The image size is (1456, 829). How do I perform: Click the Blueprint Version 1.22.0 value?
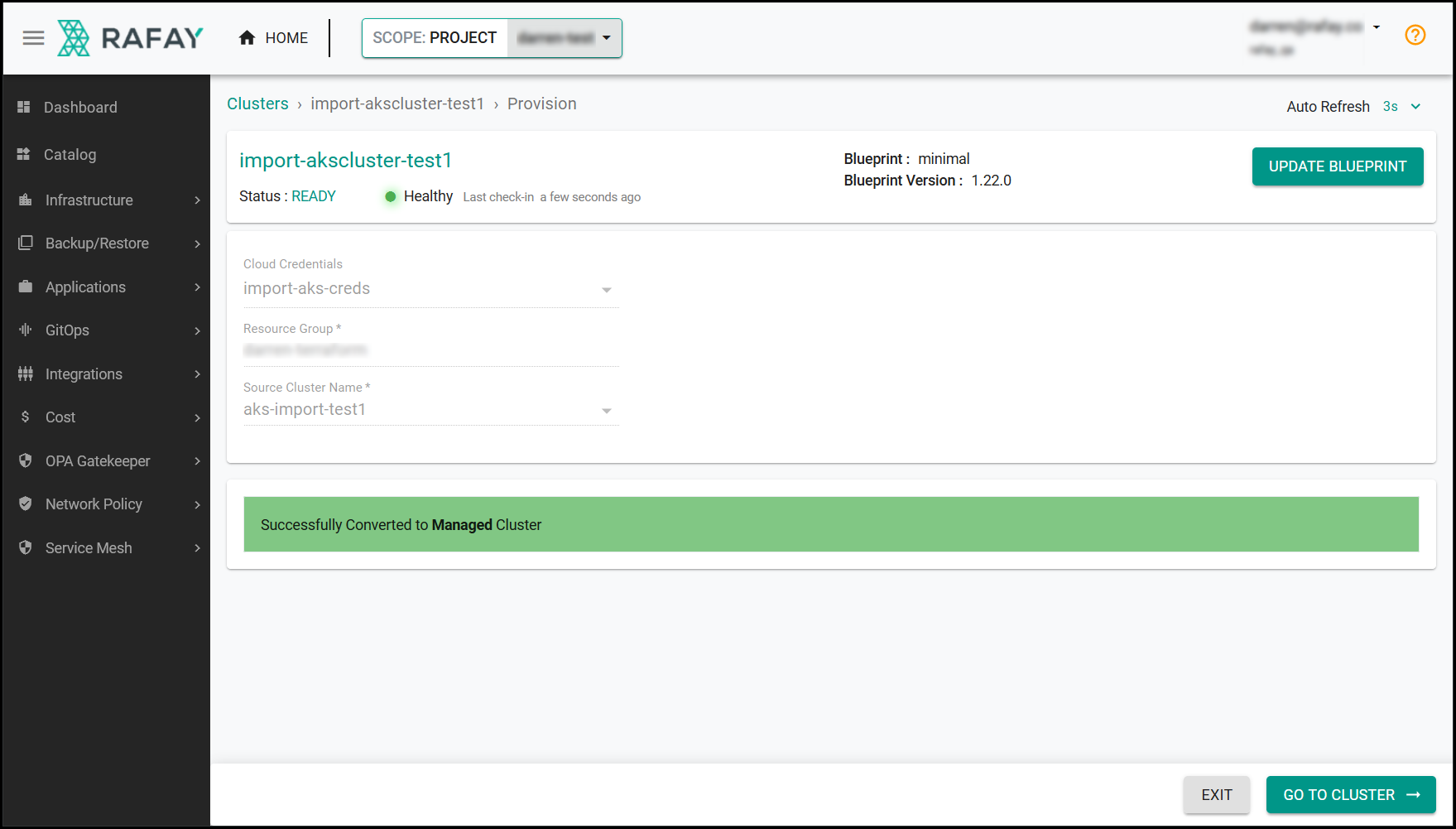point(991,181)
